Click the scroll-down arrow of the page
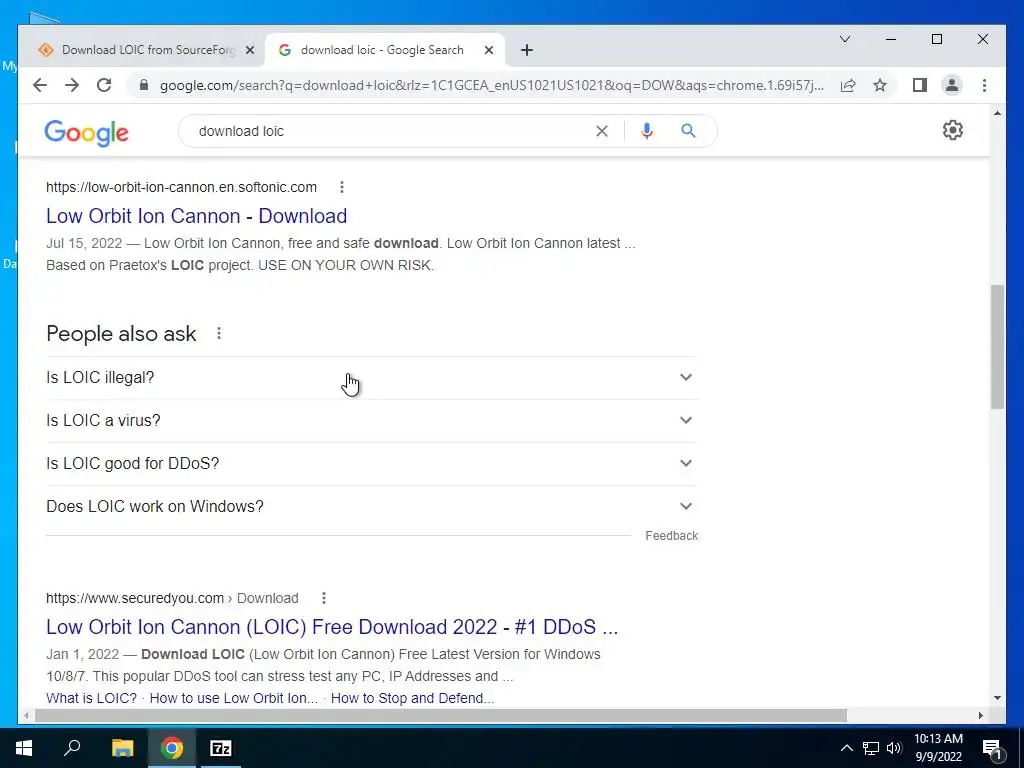 997,698
